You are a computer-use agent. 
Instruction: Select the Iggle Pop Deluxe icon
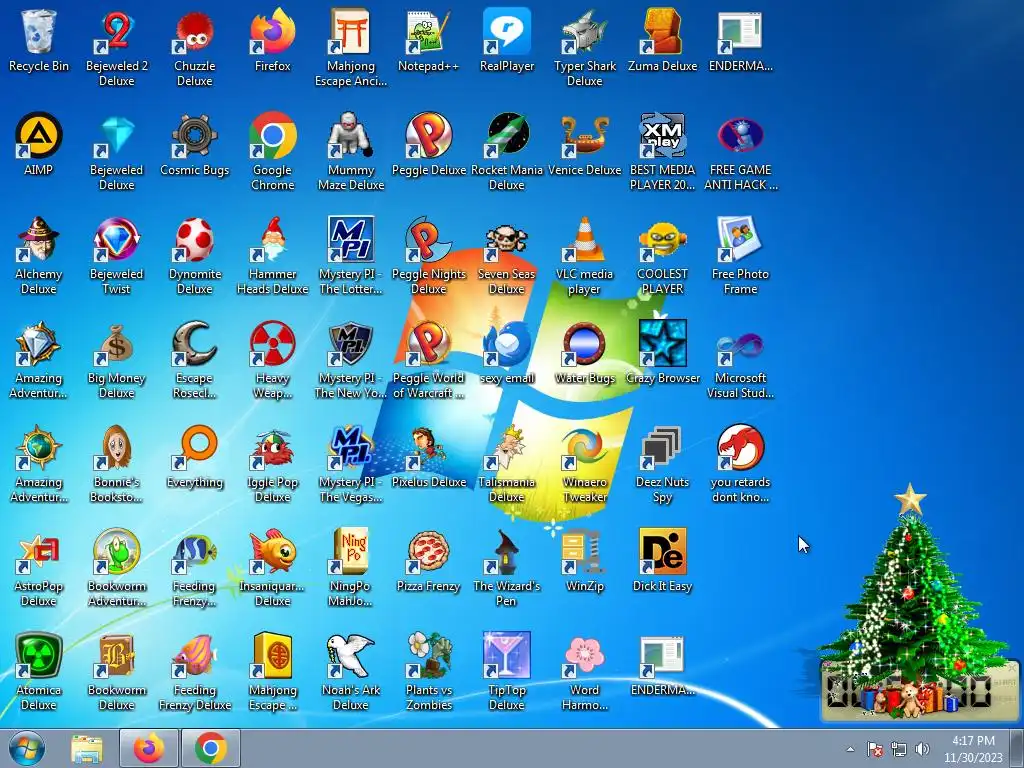[272, 447]
